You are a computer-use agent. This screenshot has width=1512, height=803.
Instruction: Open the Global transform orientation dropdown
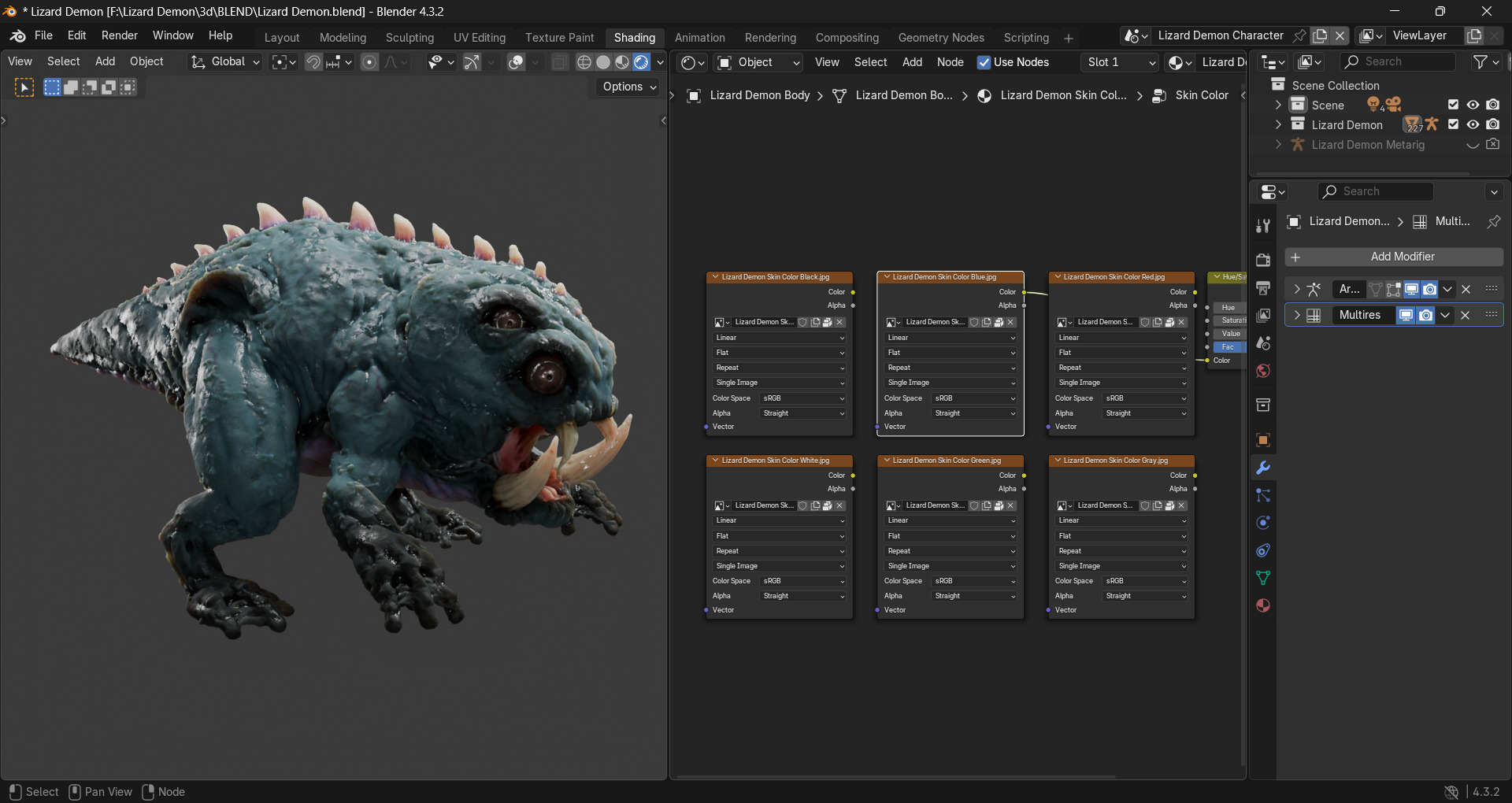click(225, 62)
